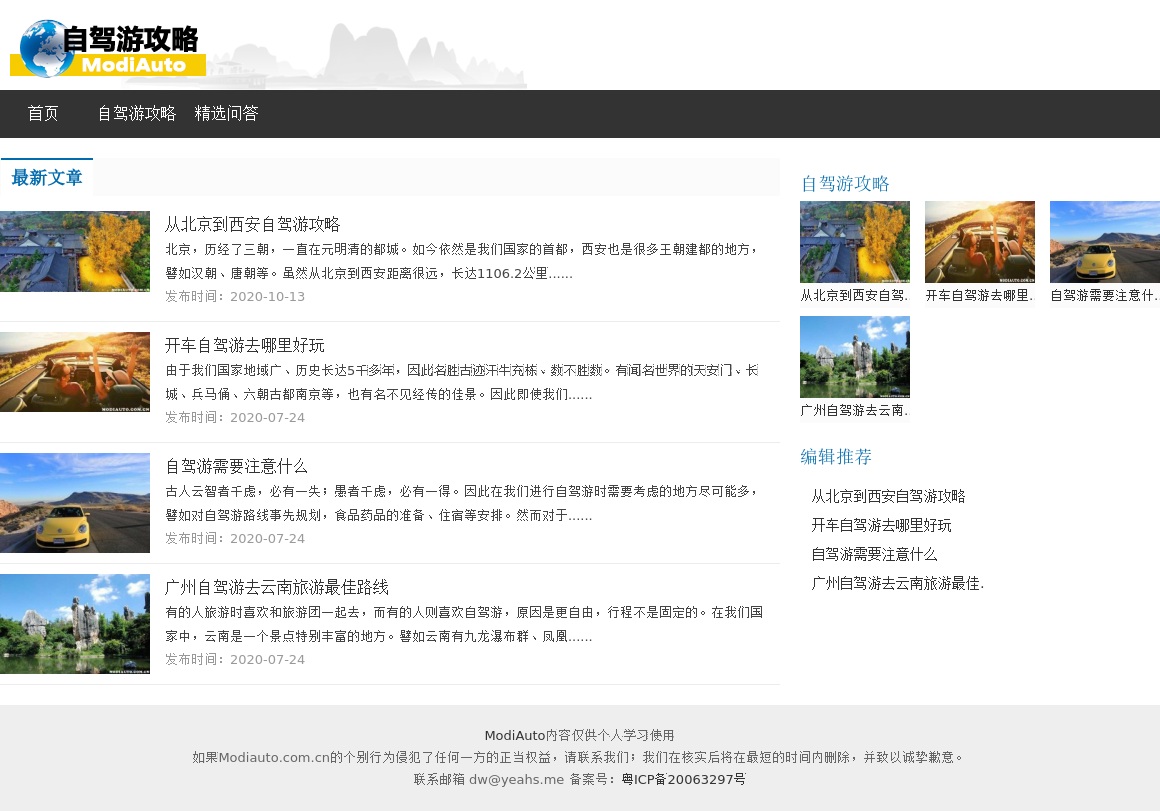Open the article title 自驾游需要注意什么 in list
The width and height of the screenshot is (1160, 811).
[236, 466]
